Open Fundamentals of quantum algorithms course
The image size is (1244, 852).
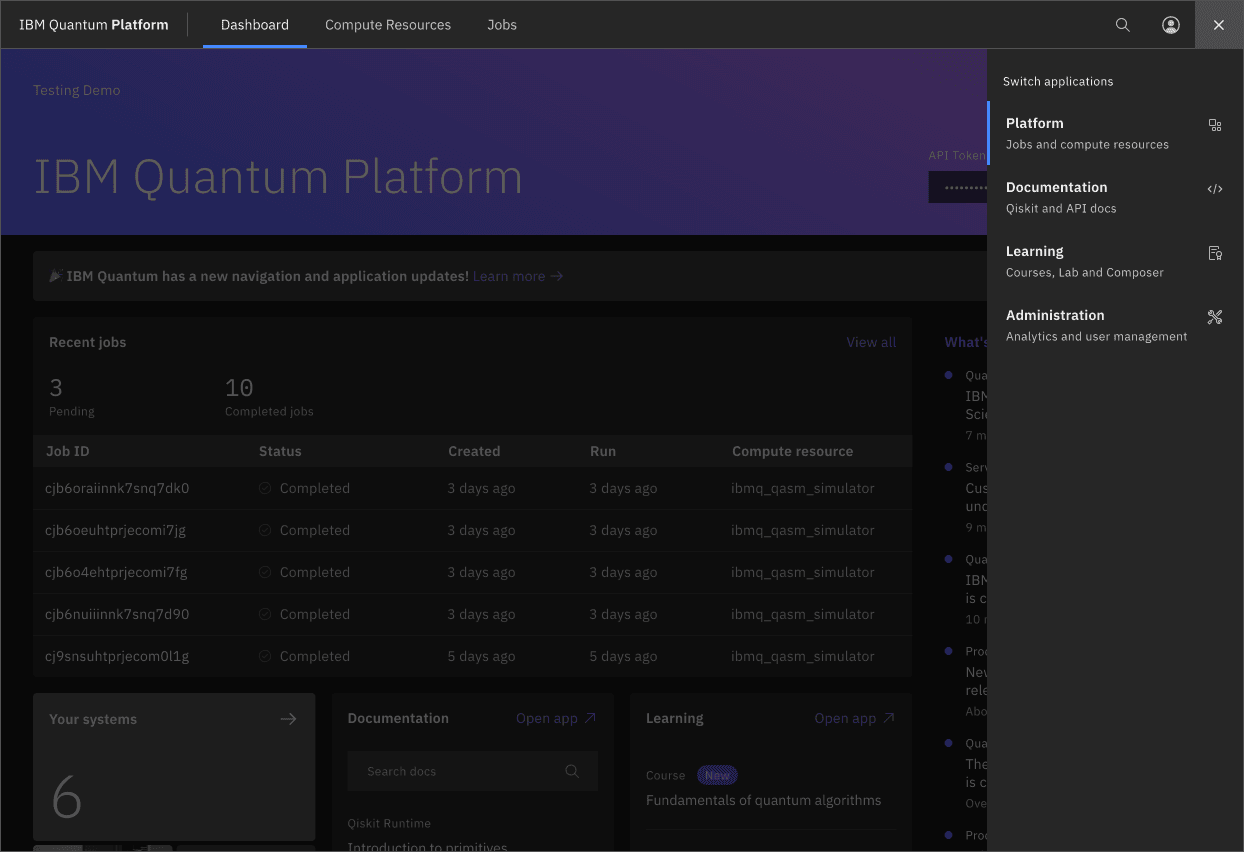(764, 800)
